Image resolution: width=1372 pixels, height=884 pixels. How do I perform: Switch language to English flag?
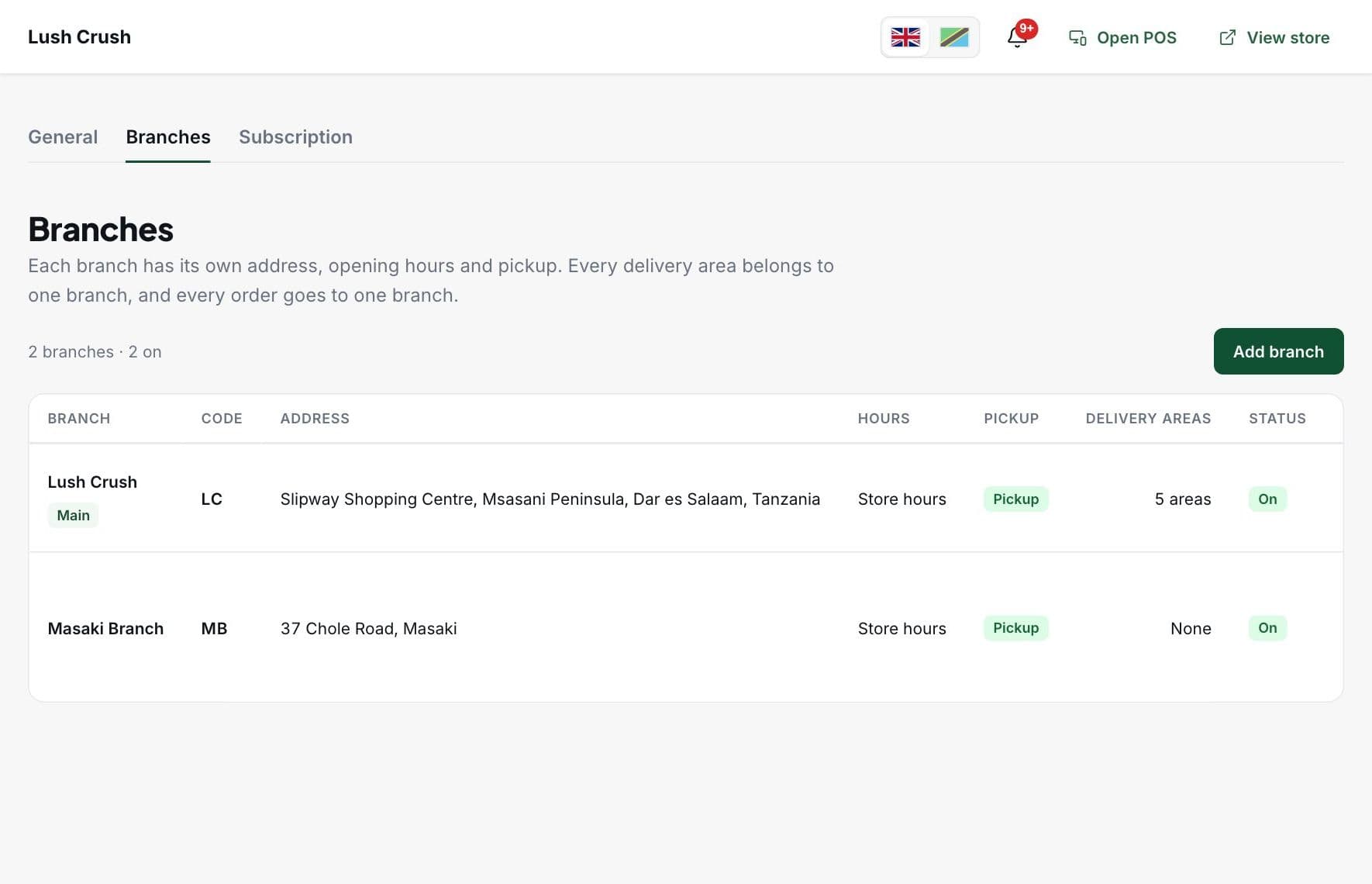pos(905,37)
